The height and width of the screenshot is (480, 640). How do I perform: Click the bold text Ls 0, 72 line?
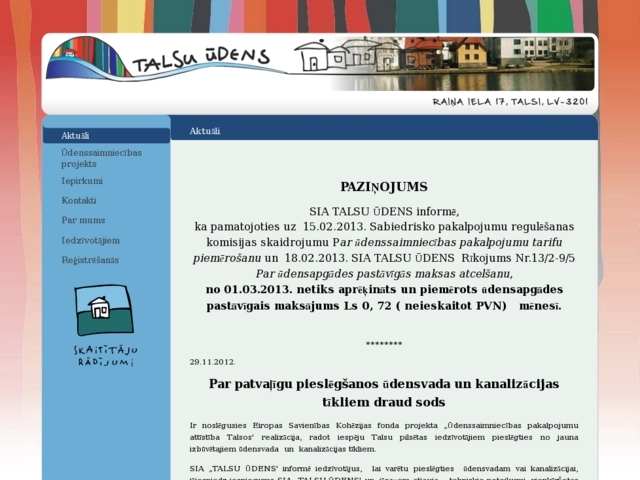point(384,306)
